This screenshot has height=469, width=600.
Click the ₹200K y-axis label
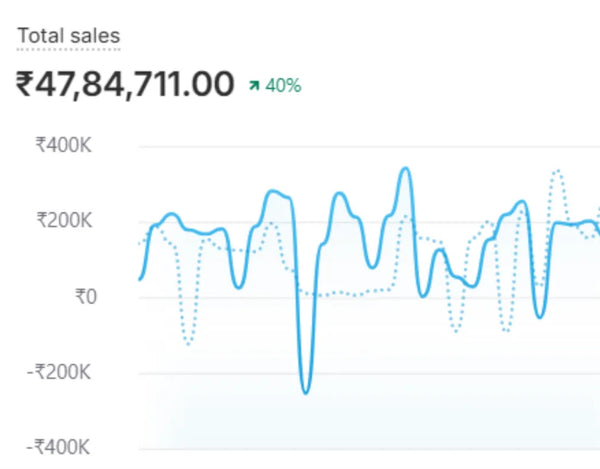[64, 221]
